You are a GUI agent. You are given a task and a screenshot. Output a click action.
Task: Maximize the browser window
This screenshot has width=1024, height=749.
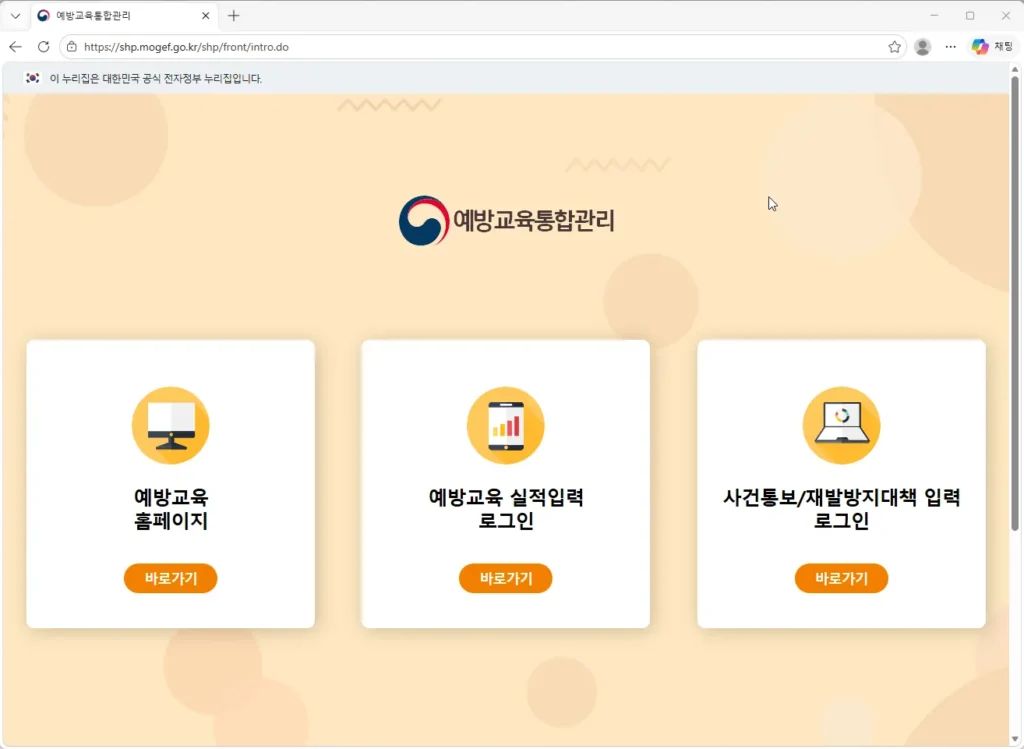coord(970,16)
